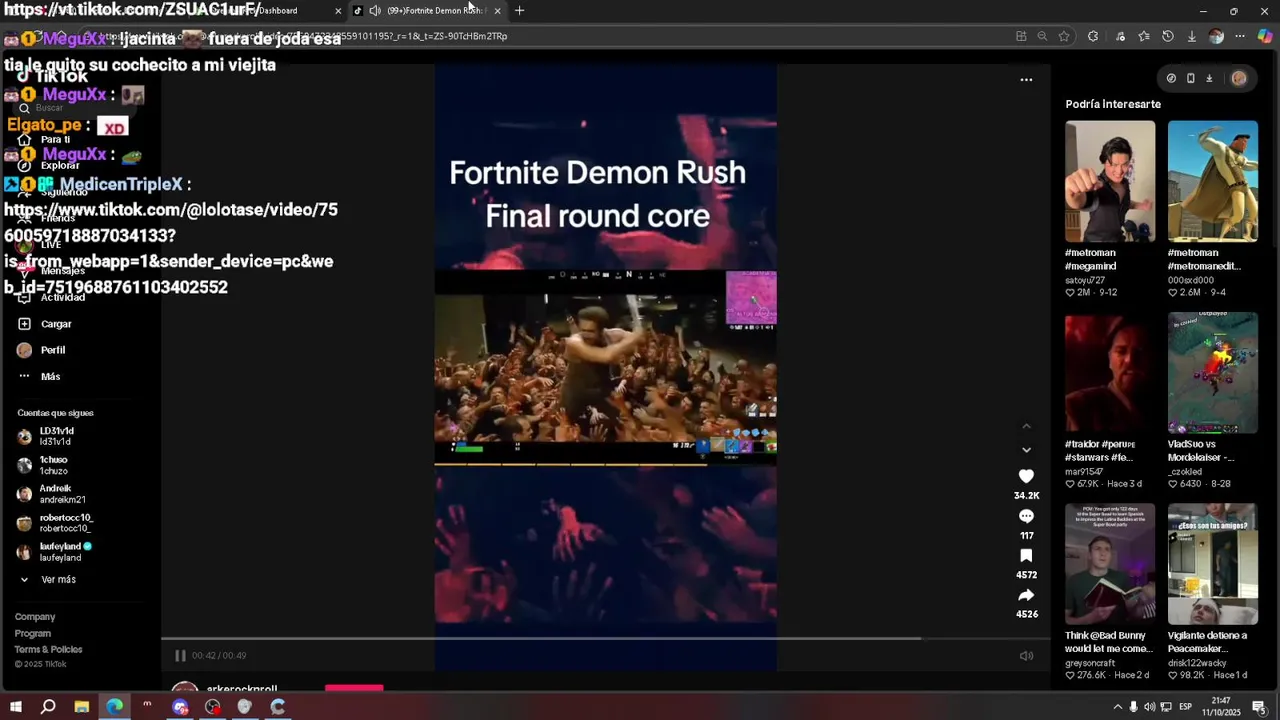Viewport: 1280px width, 720px height.
Task: Switch to the Fortnite Demon Rush browser tab
Action: 429,11
